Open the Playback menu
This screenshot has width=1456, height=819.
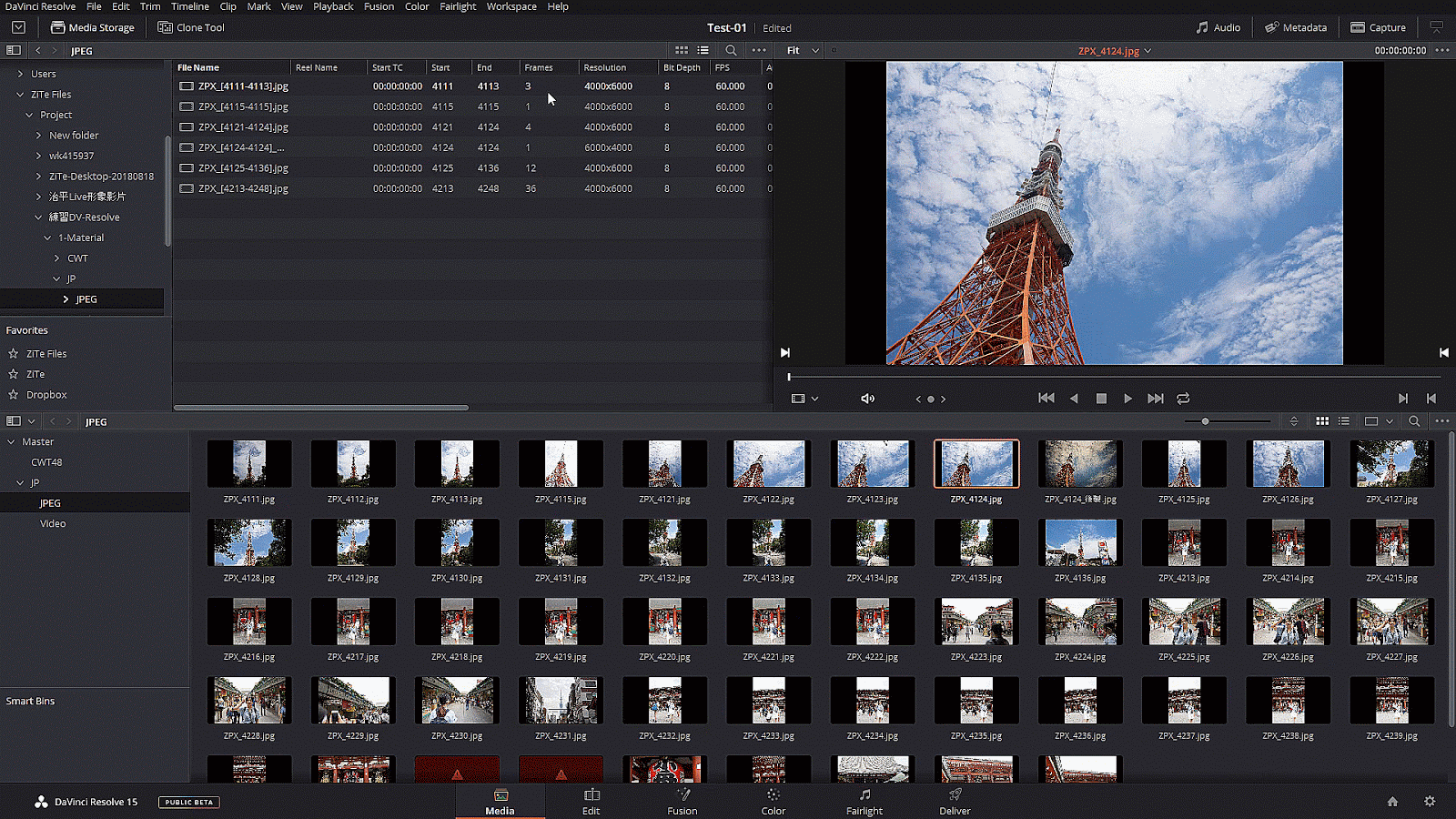[333, 6]
